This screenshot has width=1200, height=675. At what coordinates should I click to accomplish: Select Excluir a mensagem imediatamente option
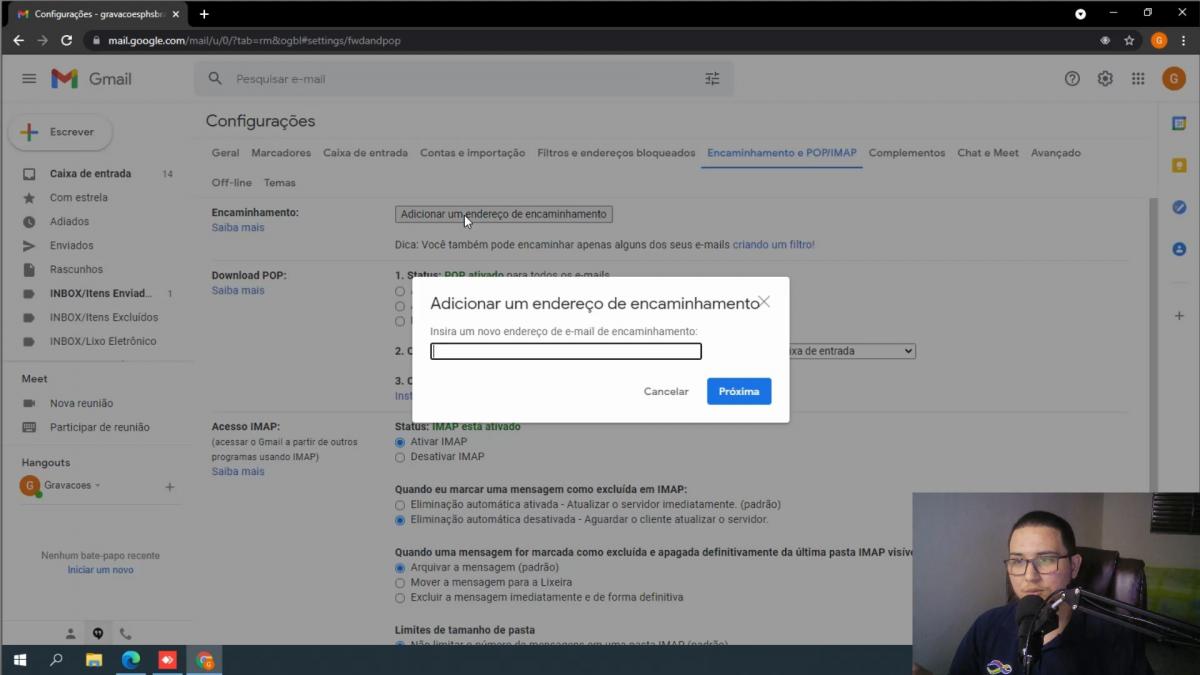pyautogui.click(x=400, y=597)
